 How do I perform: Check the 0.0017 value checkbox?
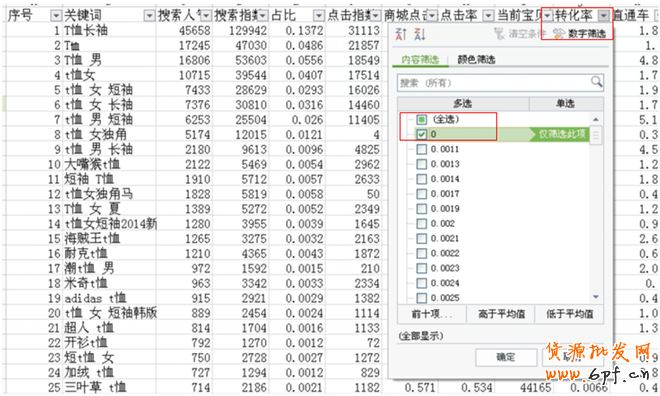[421, 194]
